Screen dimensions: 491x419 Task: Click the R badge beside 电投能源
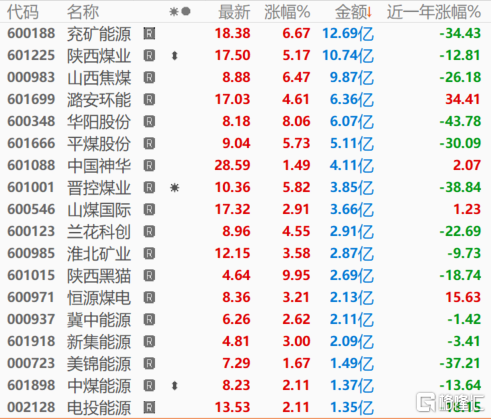coord(149,408)
